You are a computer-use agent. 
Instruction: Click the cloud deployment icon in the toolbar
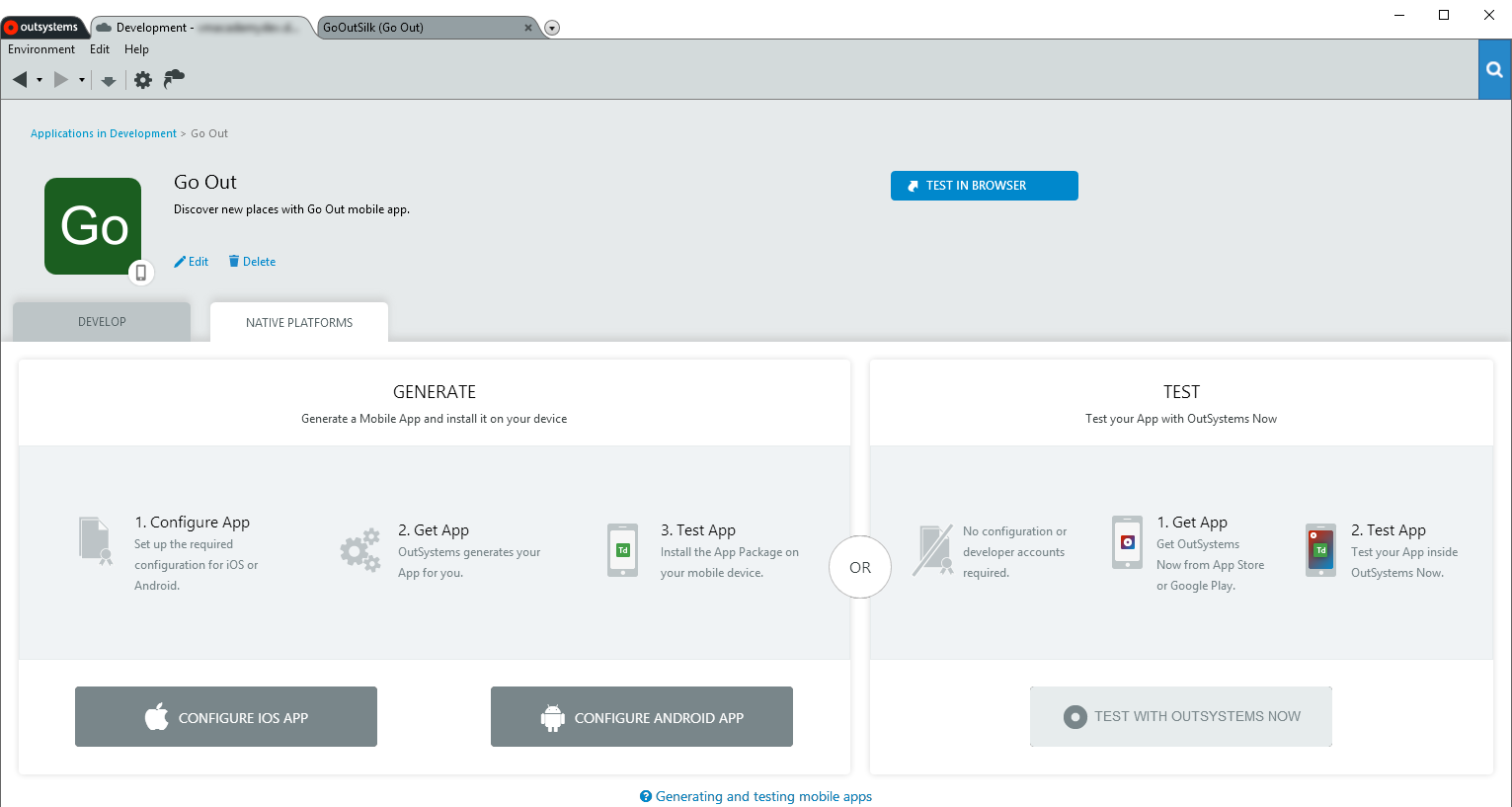click(x=174, y=78)
